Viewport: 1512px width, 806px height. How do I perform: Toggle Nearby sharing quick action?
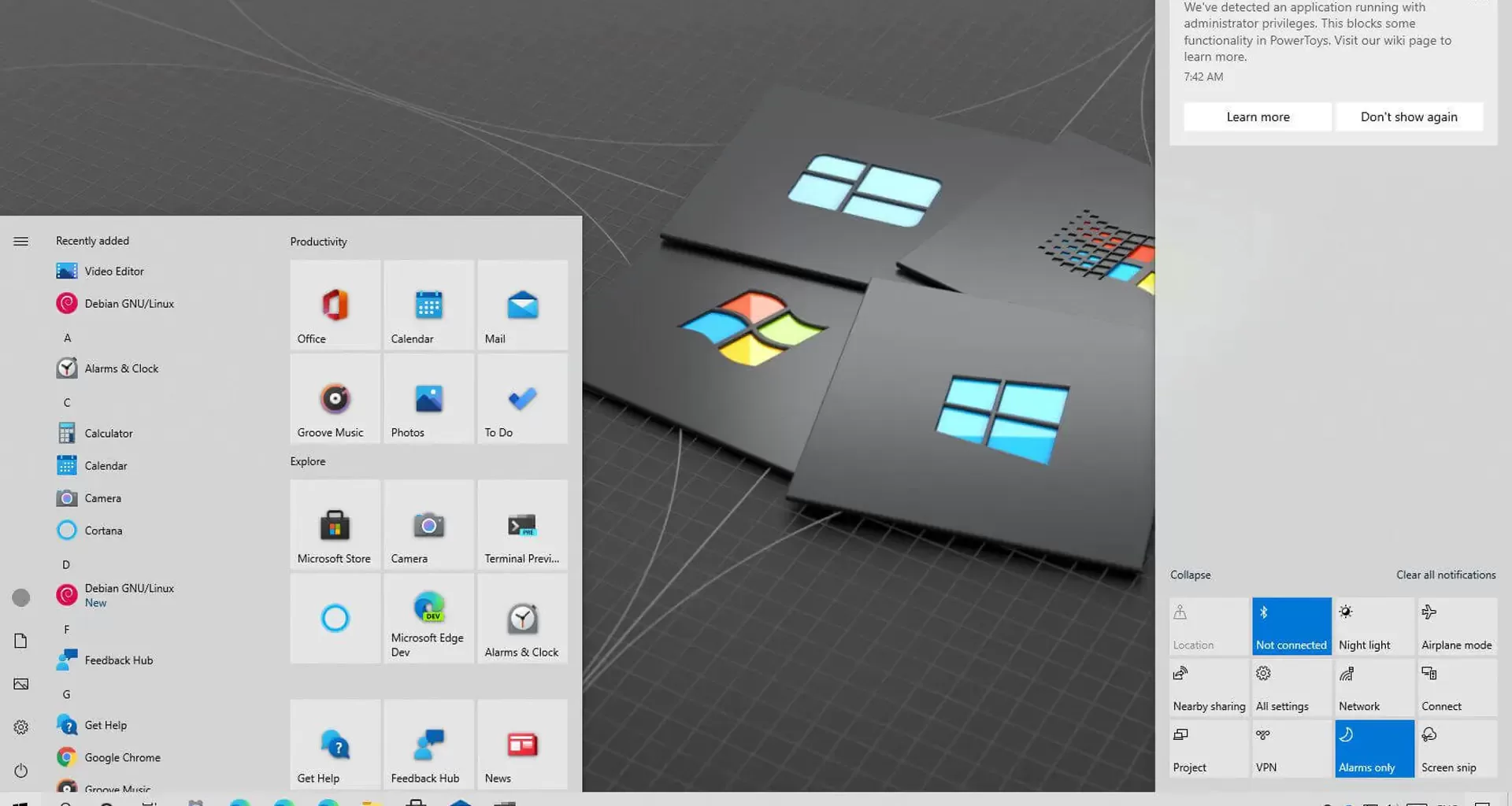click(x=1209, y=688)
